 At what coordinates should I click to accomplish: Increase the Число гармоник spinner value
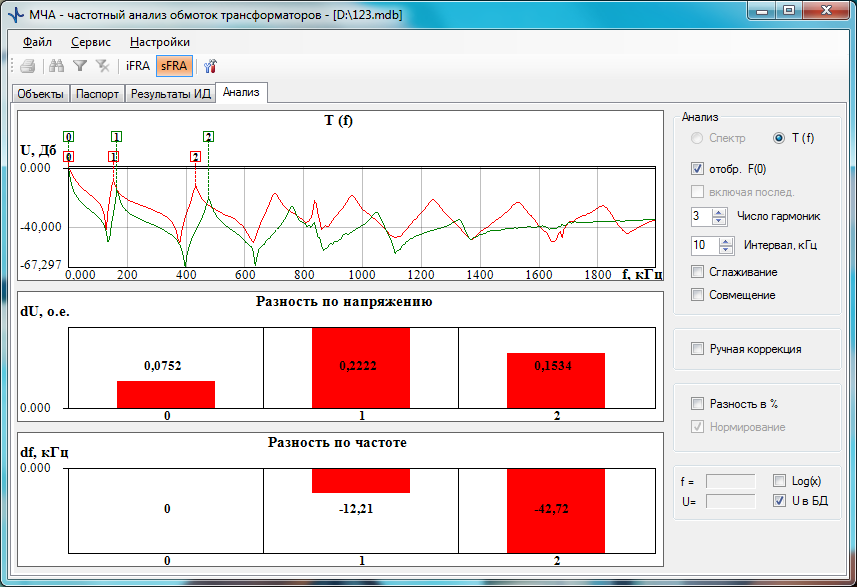pyautogui.click(x=719, y=211)
